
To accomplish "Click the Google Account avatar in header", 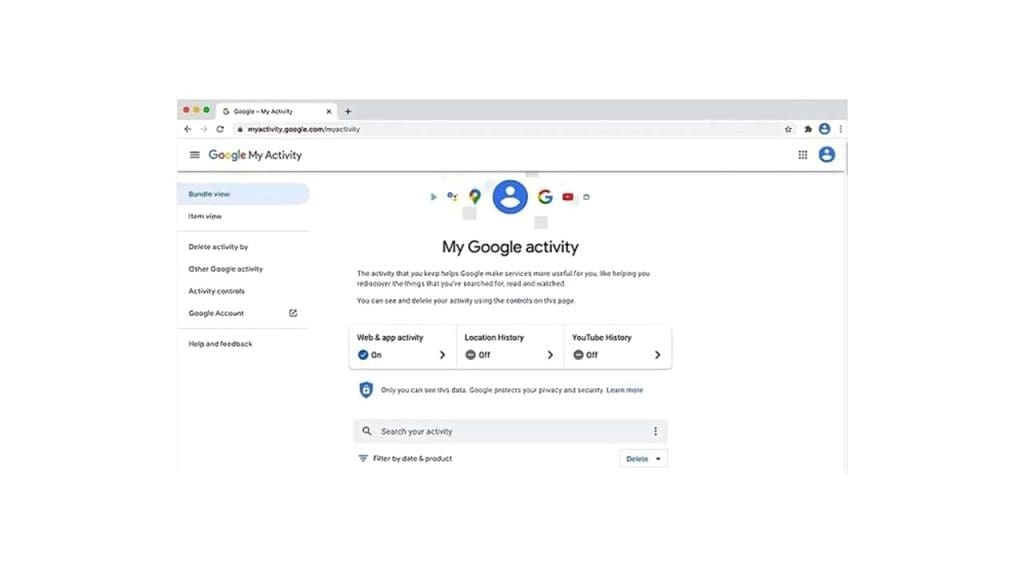I will (x=826, y=155).
